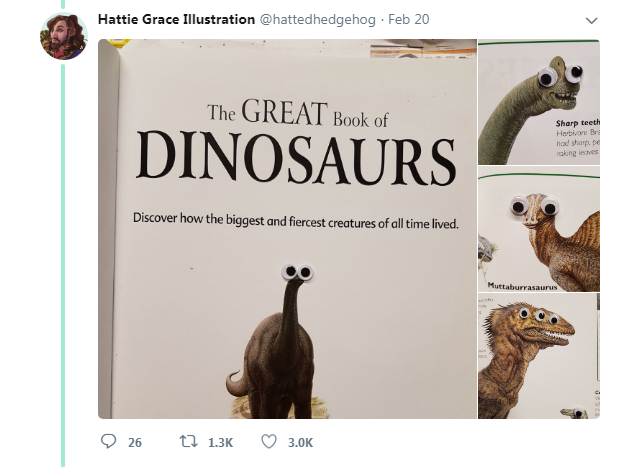This screenshot has height=467, width=640.
Task: Open the Great Book of Dinosaurs photo
Action: (286, 228)
